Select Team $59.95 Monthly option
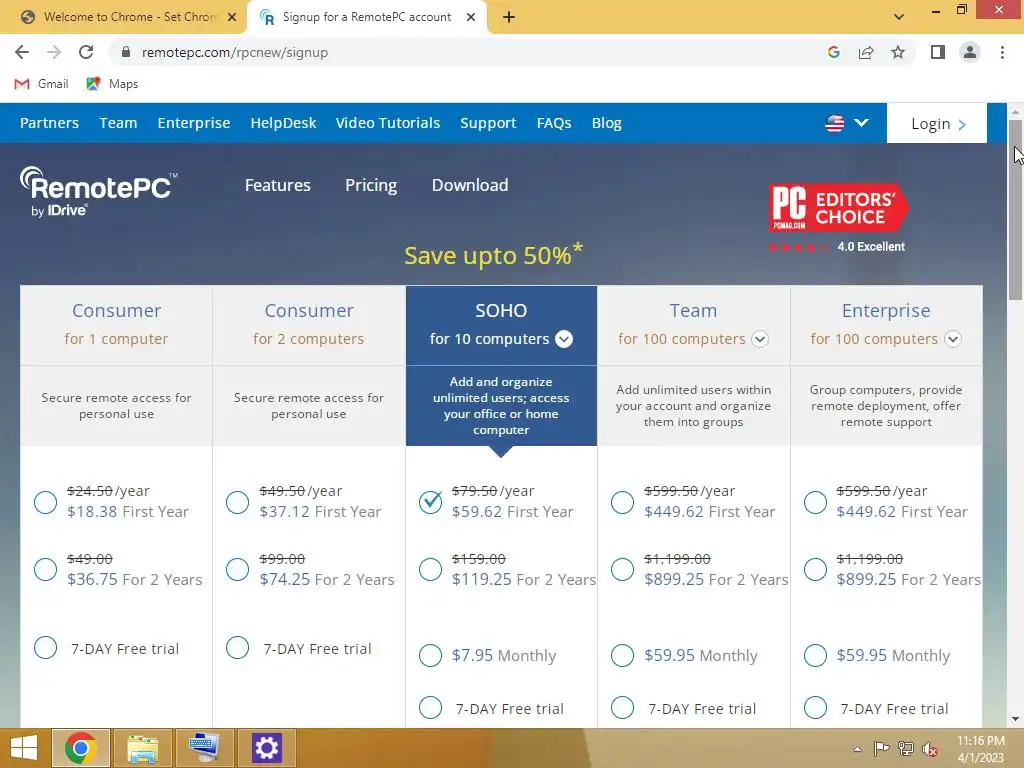The image size is (1024, 768). (x=622, y=655)
